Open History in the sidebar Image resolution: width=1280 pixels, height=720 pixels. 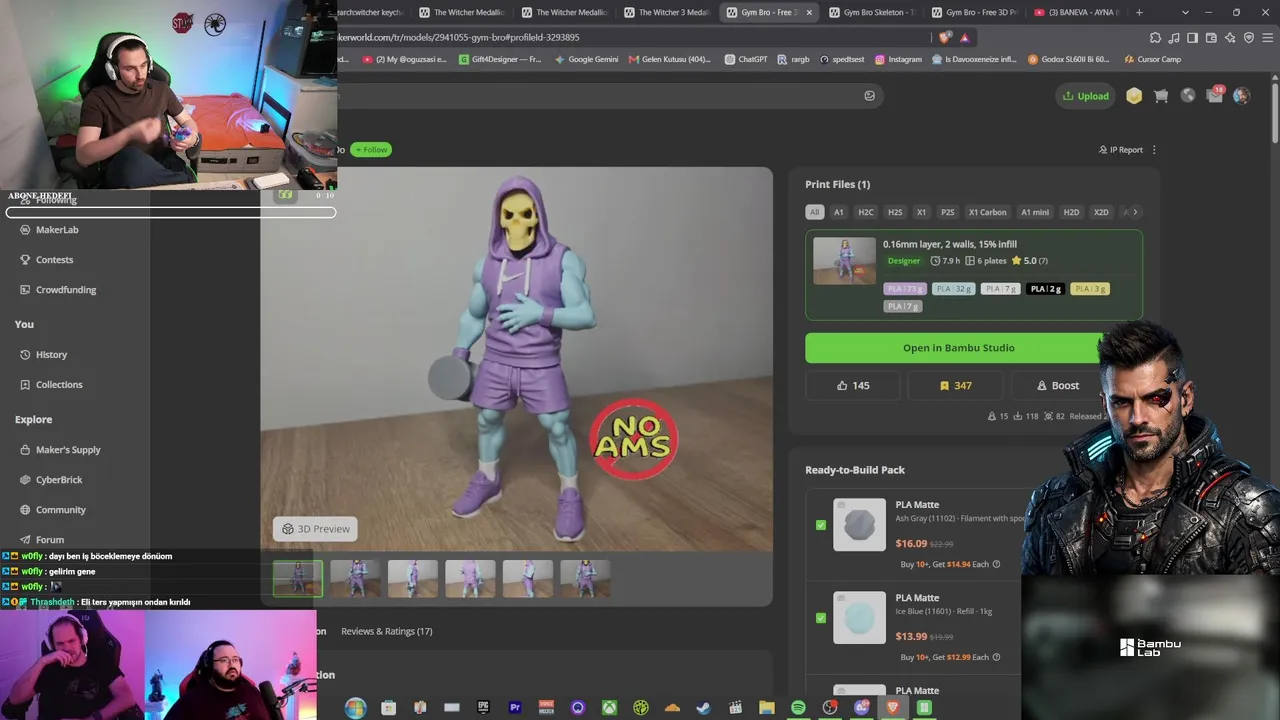[x=52, y=355]
